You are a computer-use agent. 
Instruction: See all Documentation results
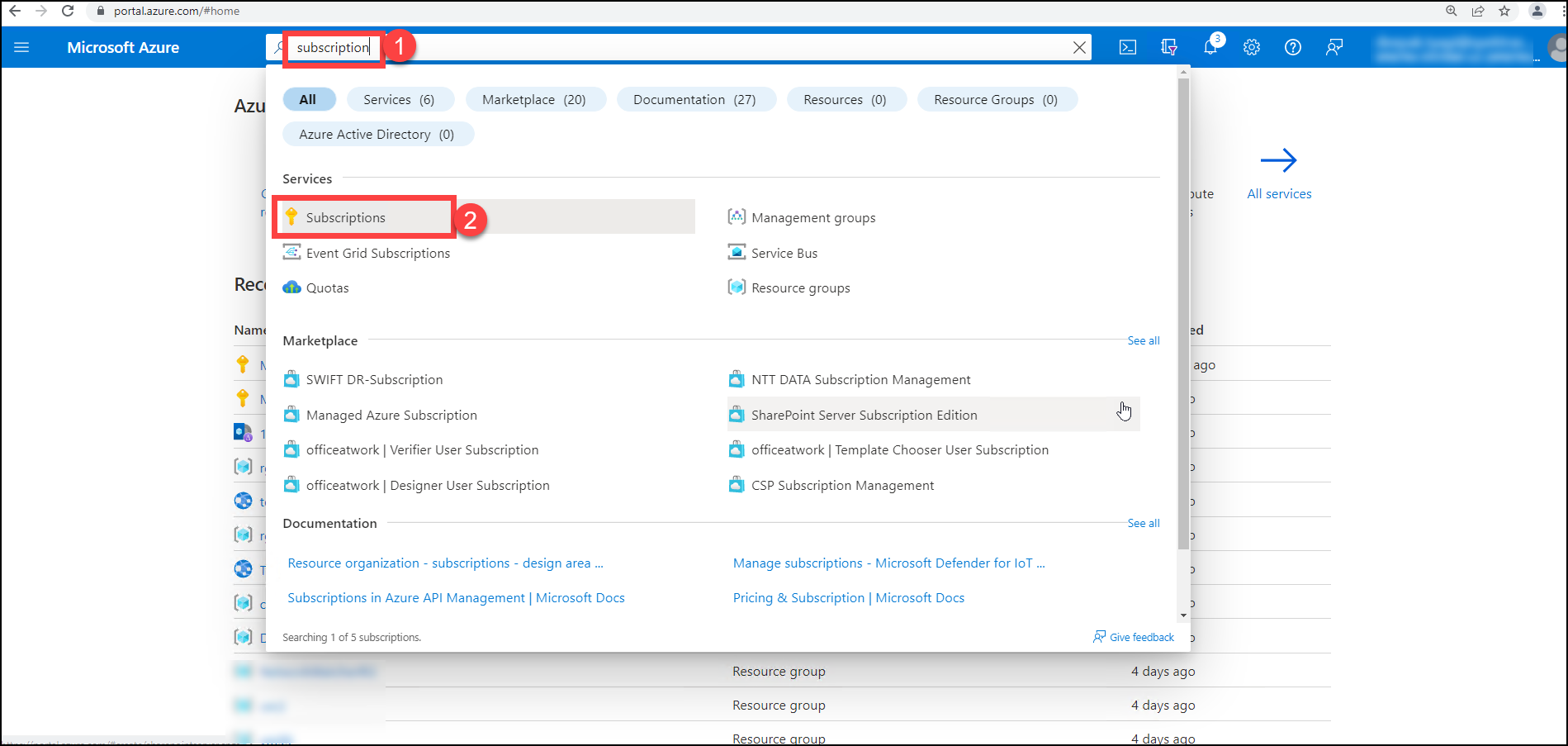(1144, 523)
